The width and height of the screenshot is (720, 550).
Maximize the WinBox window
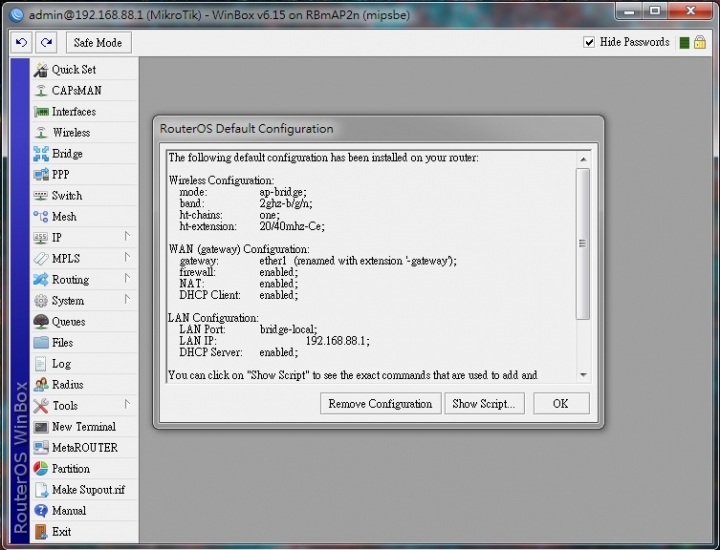click(655, 11)
